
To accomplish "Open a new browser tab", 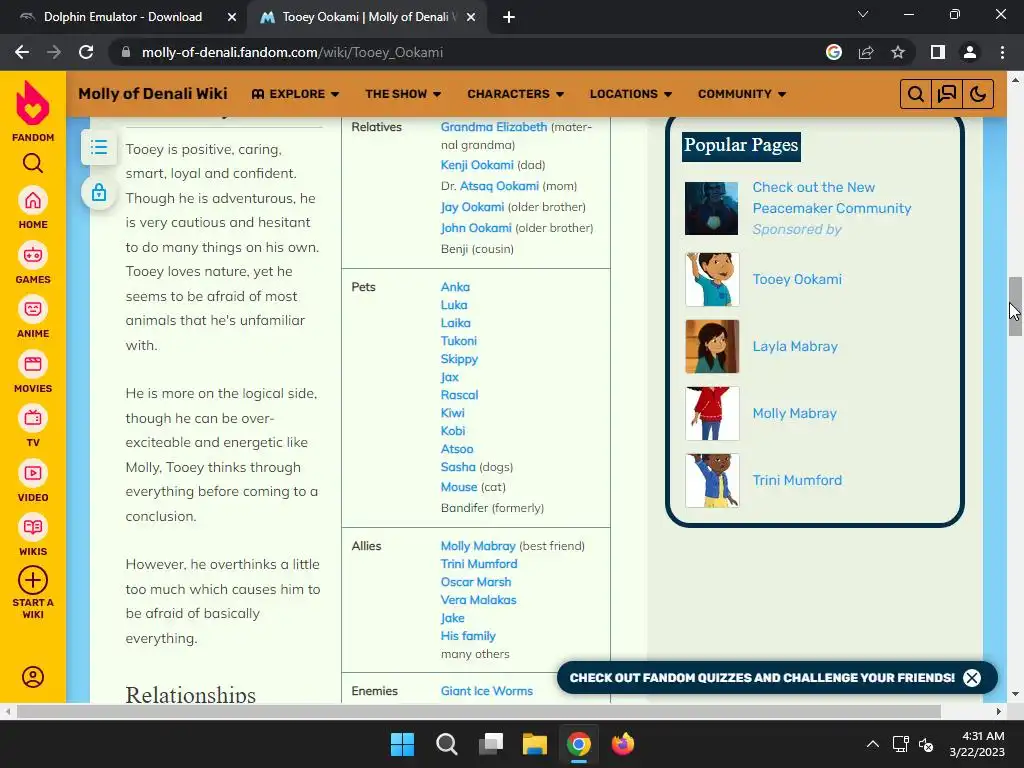I will tap(509, 18).
